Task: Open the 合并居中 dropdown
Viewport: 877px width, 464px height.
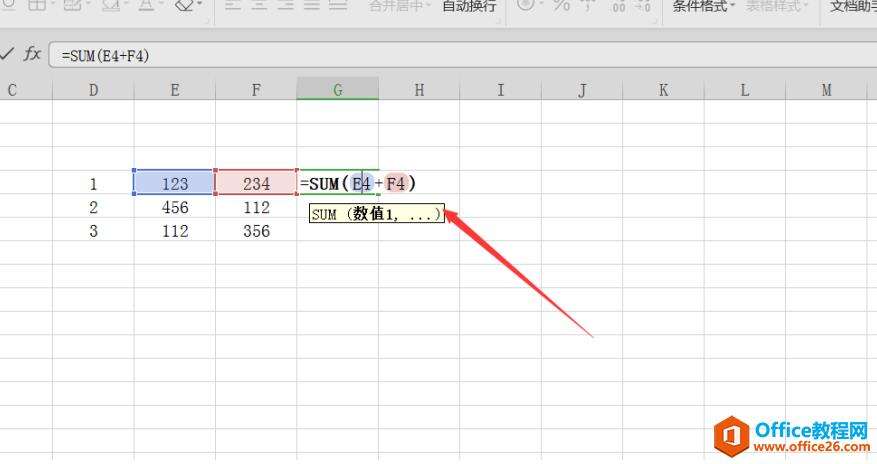Action: tap(399, 6)
